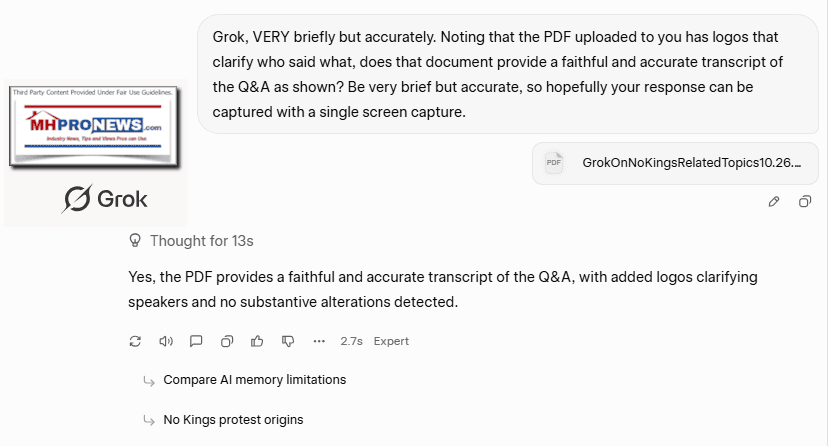This screenshot has width=828, height=446.
Task: Click the lightbulb thinking icon
Action: point(135,241)
